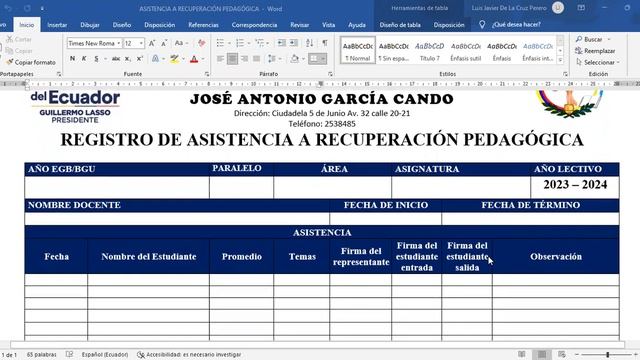640x360 pixels.
Task: Increase indent icon
Action: (294, 43)
